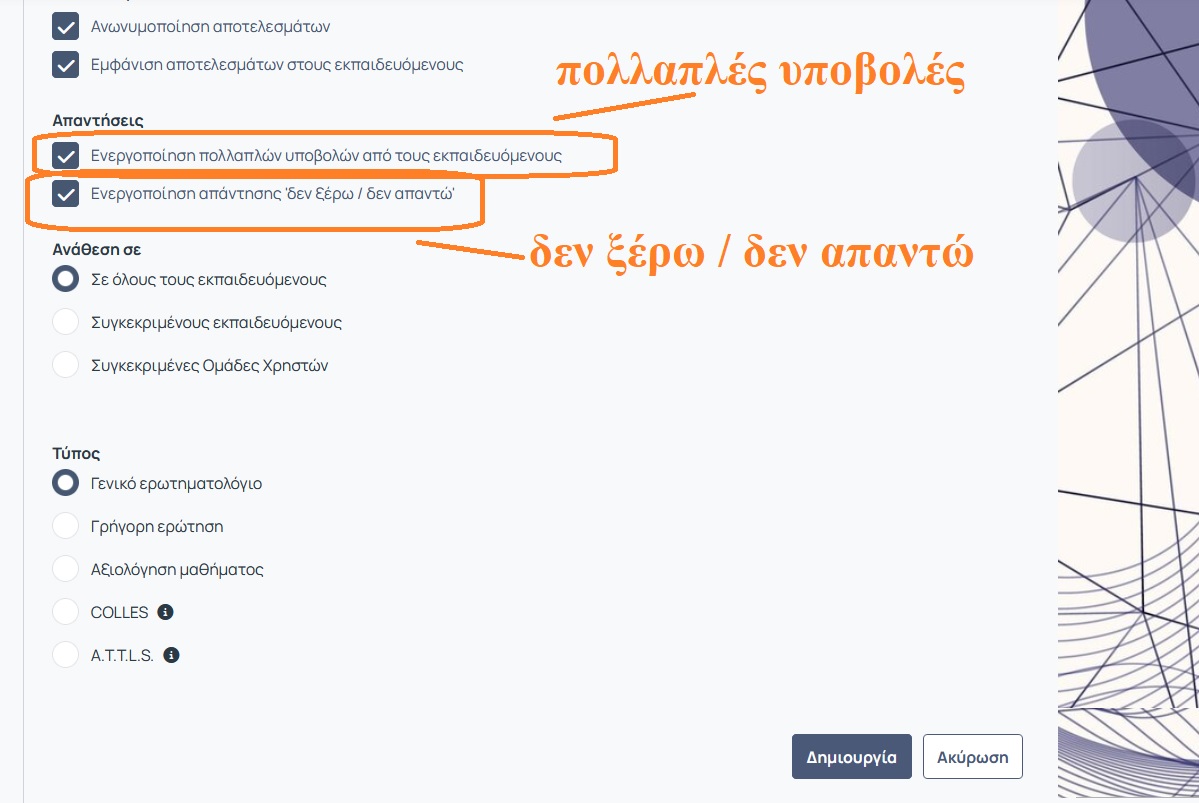Screen dimensions: 1199x803
Task: Choose Συγκεκριμένους εκπαιδευόμενους radio option
Action: [66, 323]
